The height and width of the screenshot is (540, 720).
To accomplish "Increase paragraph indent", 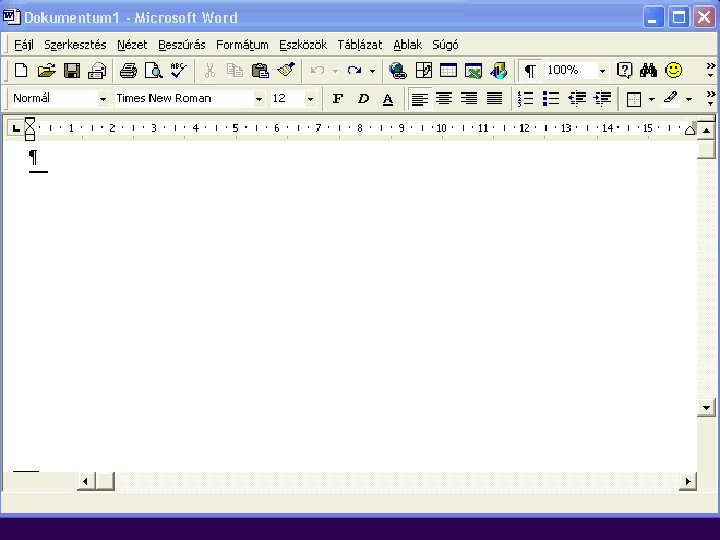I will click(x=602, y=98).
